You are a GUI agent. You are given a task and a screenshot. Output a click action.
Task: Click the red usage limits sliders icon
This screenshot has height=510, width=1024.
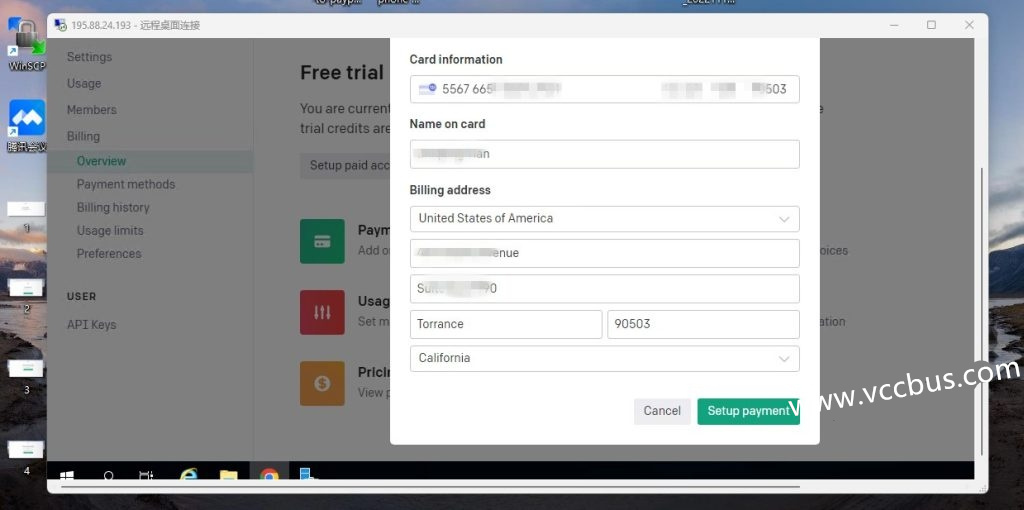(322, 312)
